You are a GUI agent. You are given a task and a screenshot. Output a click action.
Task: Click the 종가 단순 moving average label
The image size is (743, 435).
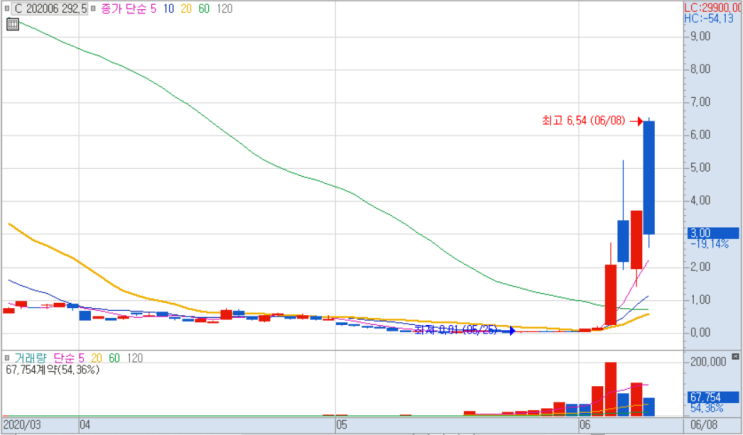[123, 9]
